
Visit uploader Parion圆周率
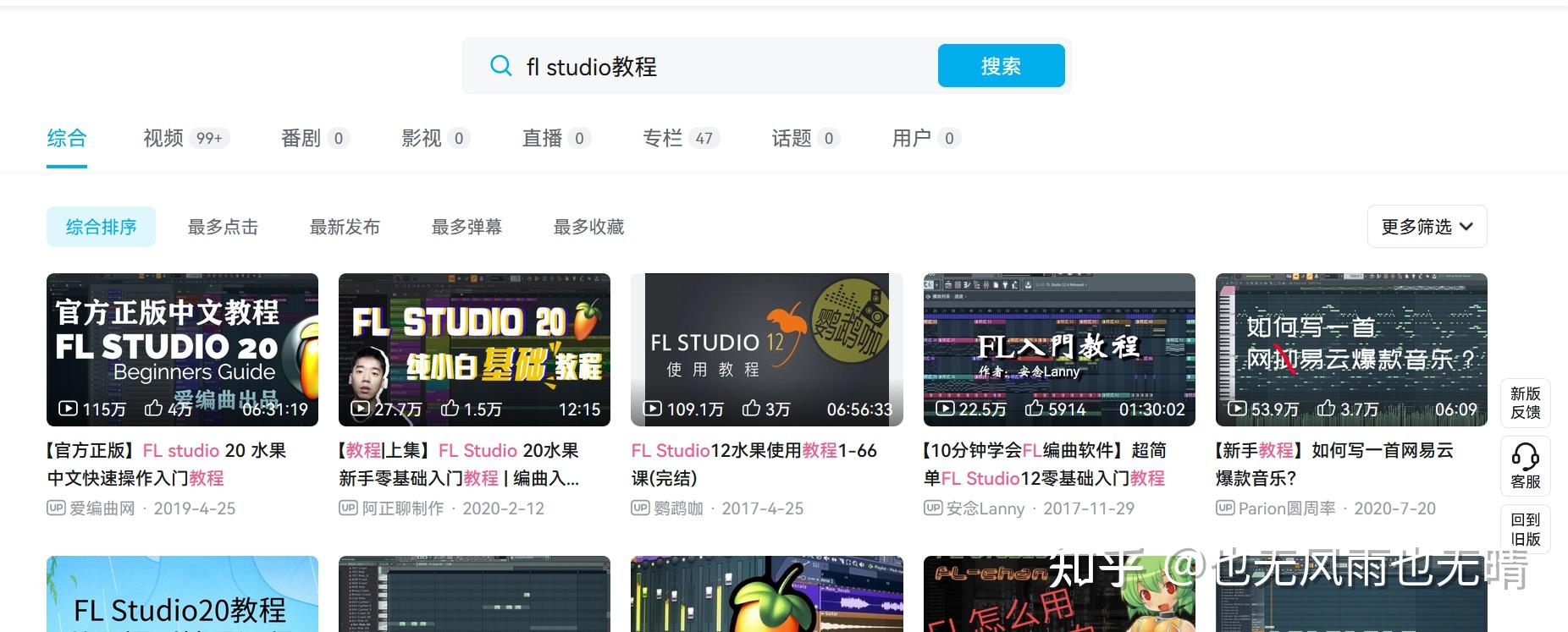1287,508
